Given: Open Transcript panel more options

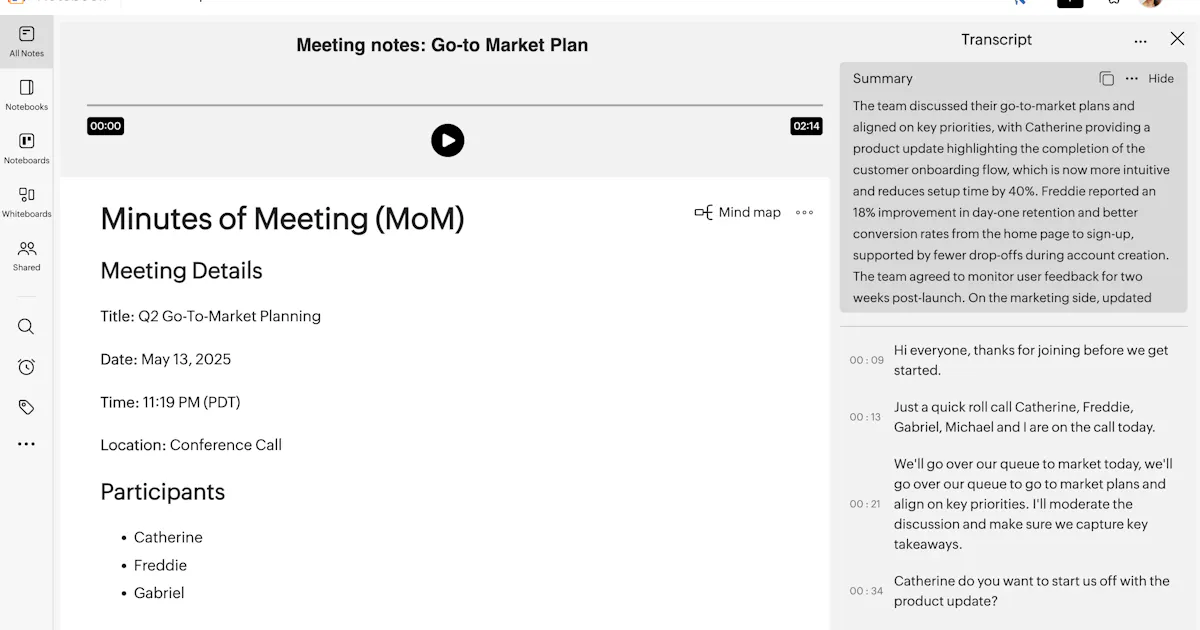Looking at the screenshot, I should tap(1141, 41).
